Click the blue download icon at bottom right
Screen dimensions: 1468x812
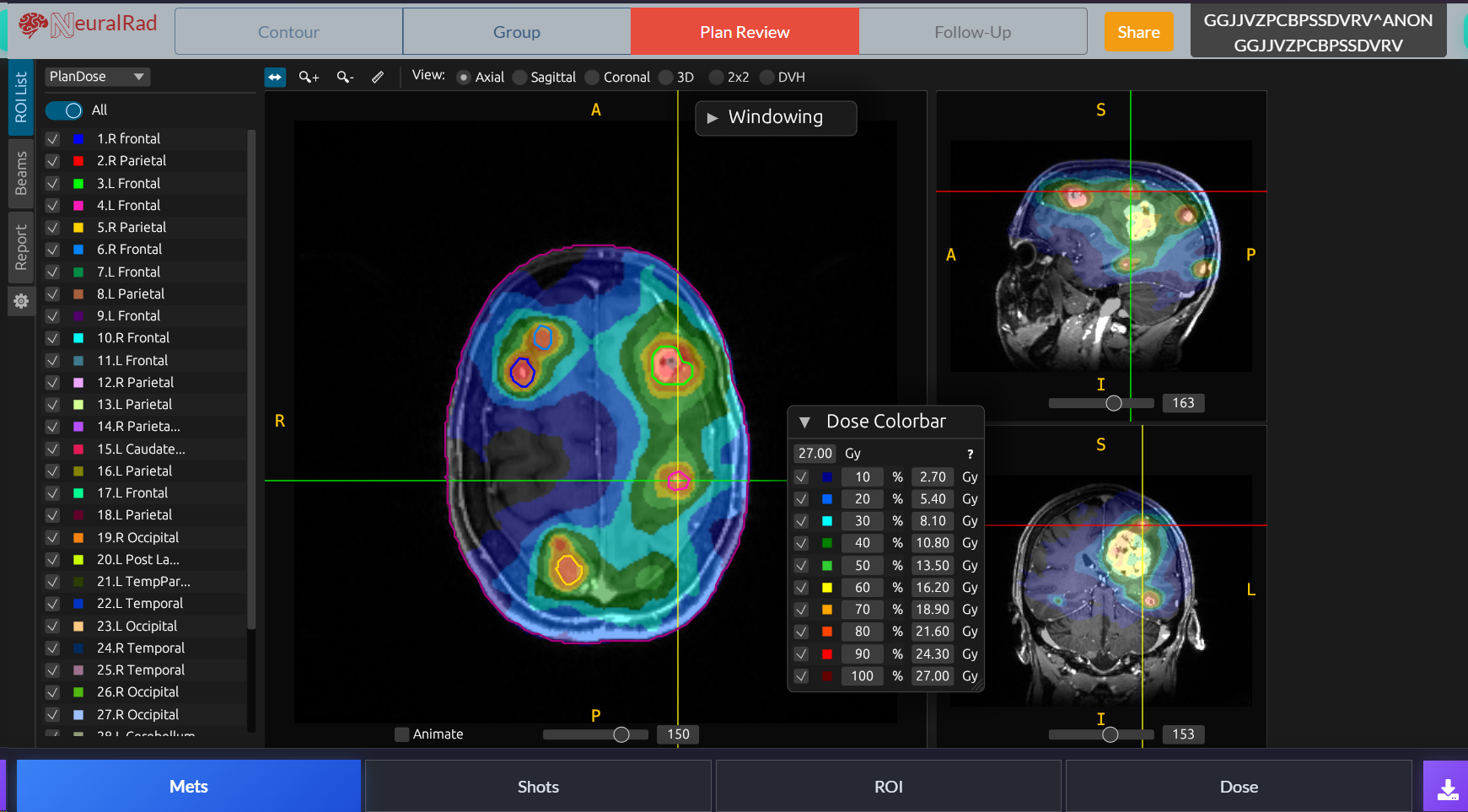coord(1448,789)
